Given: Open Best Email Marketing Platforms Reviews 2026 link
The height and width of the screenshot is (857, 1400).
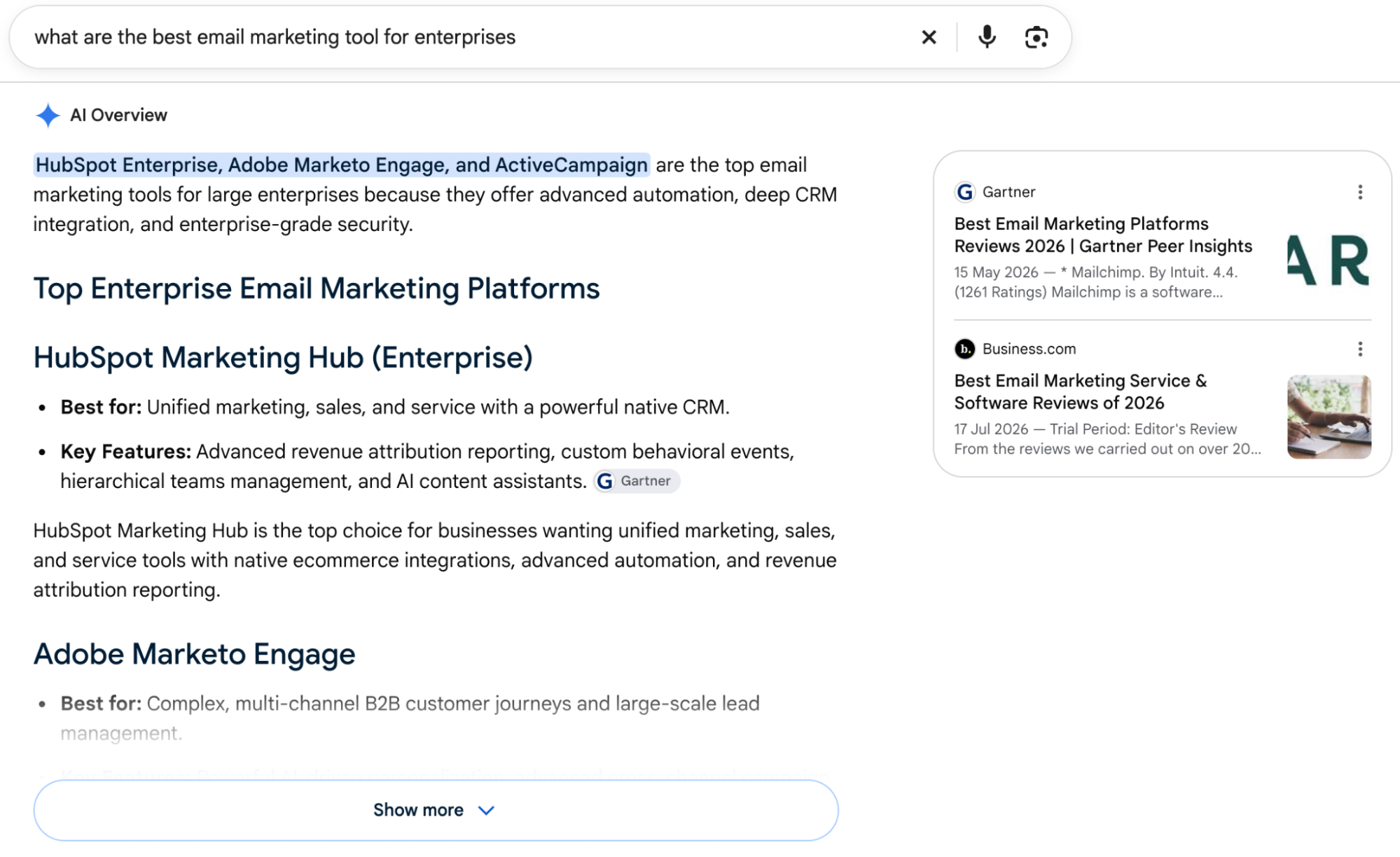Looking at the screenshot, I should [x=1103, y=235].
